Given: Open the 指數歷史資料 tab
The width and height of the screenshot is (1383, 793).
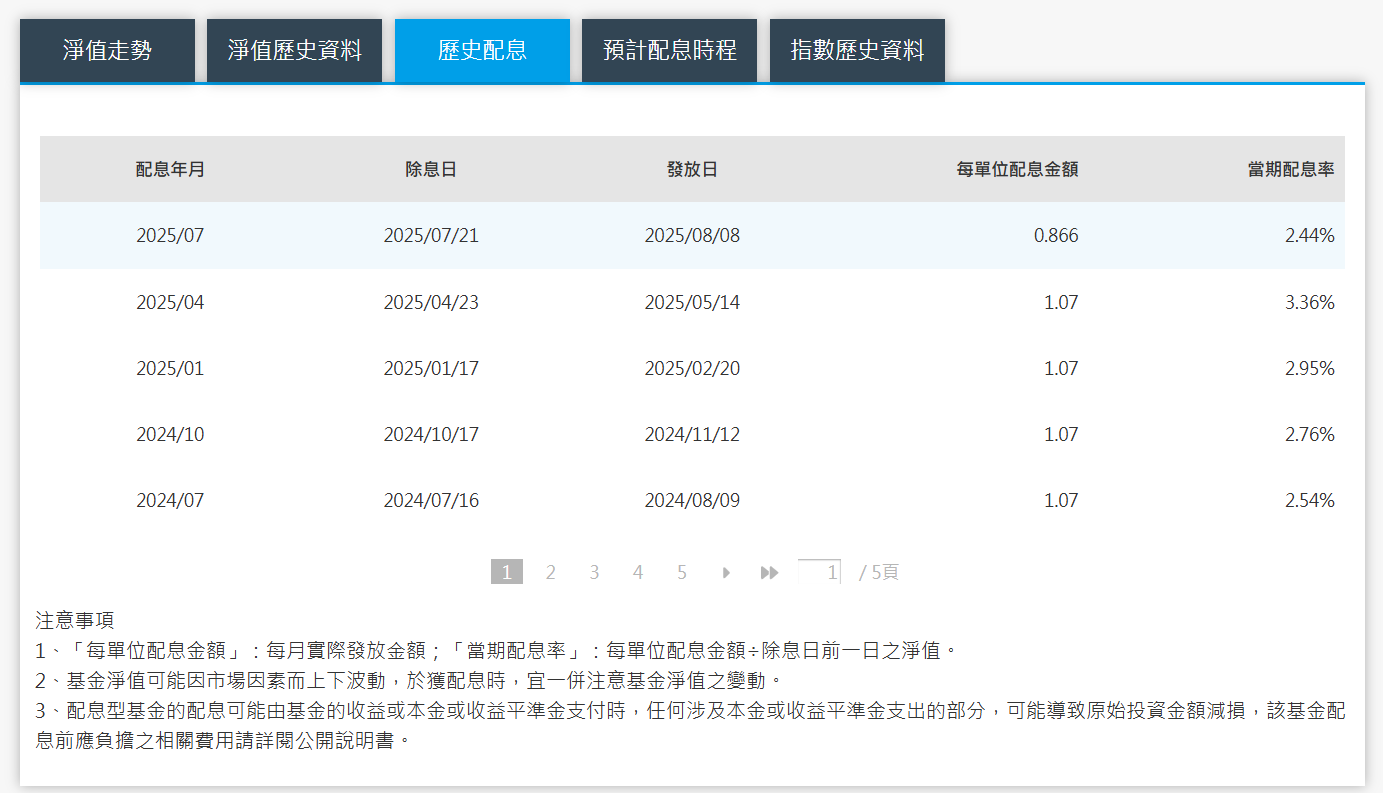Looking at the screenshot, I should click(856, 49).
